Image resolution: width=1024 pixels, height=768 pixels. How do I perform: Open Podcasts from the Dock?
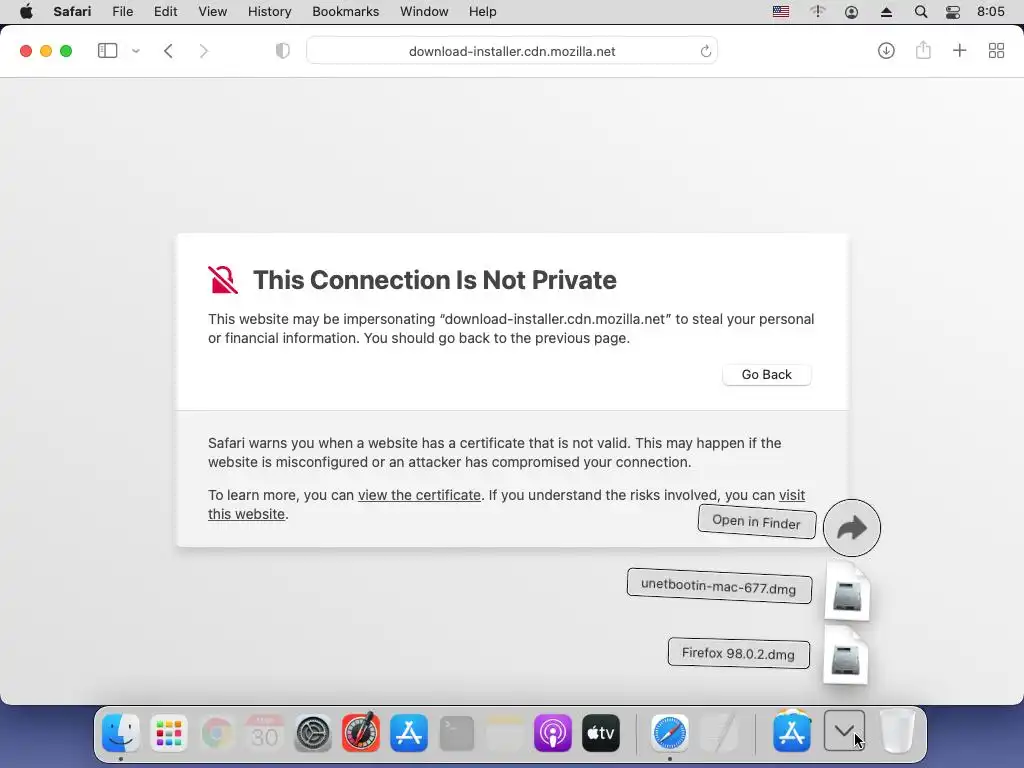552,733
